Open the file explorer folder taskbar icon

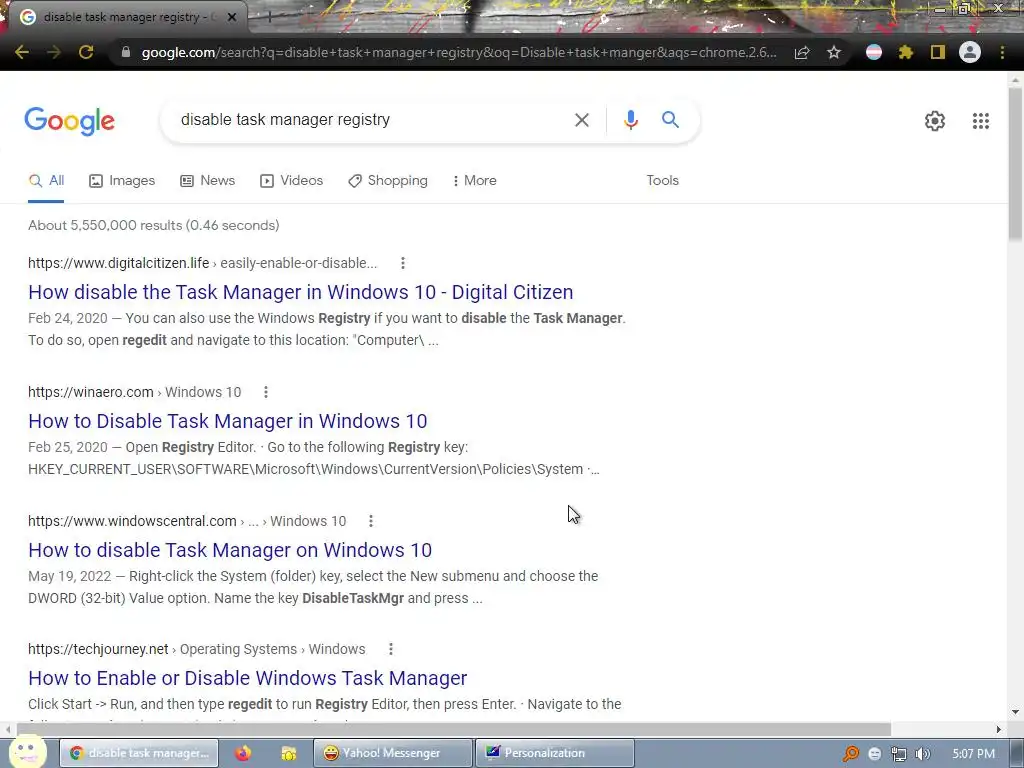click(x=289, y=753)
